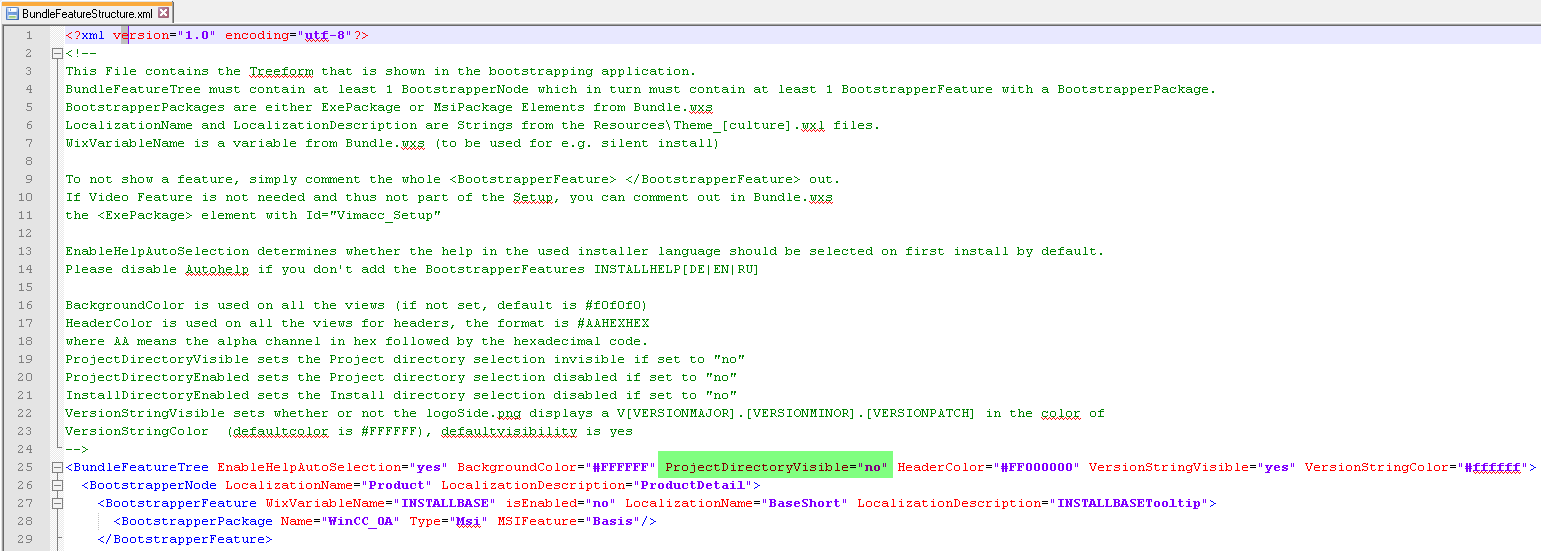Screen dimensions: 1541x551
Task: Select the BundleFeatureStructure.xml tab label
Action: (88, 14)
